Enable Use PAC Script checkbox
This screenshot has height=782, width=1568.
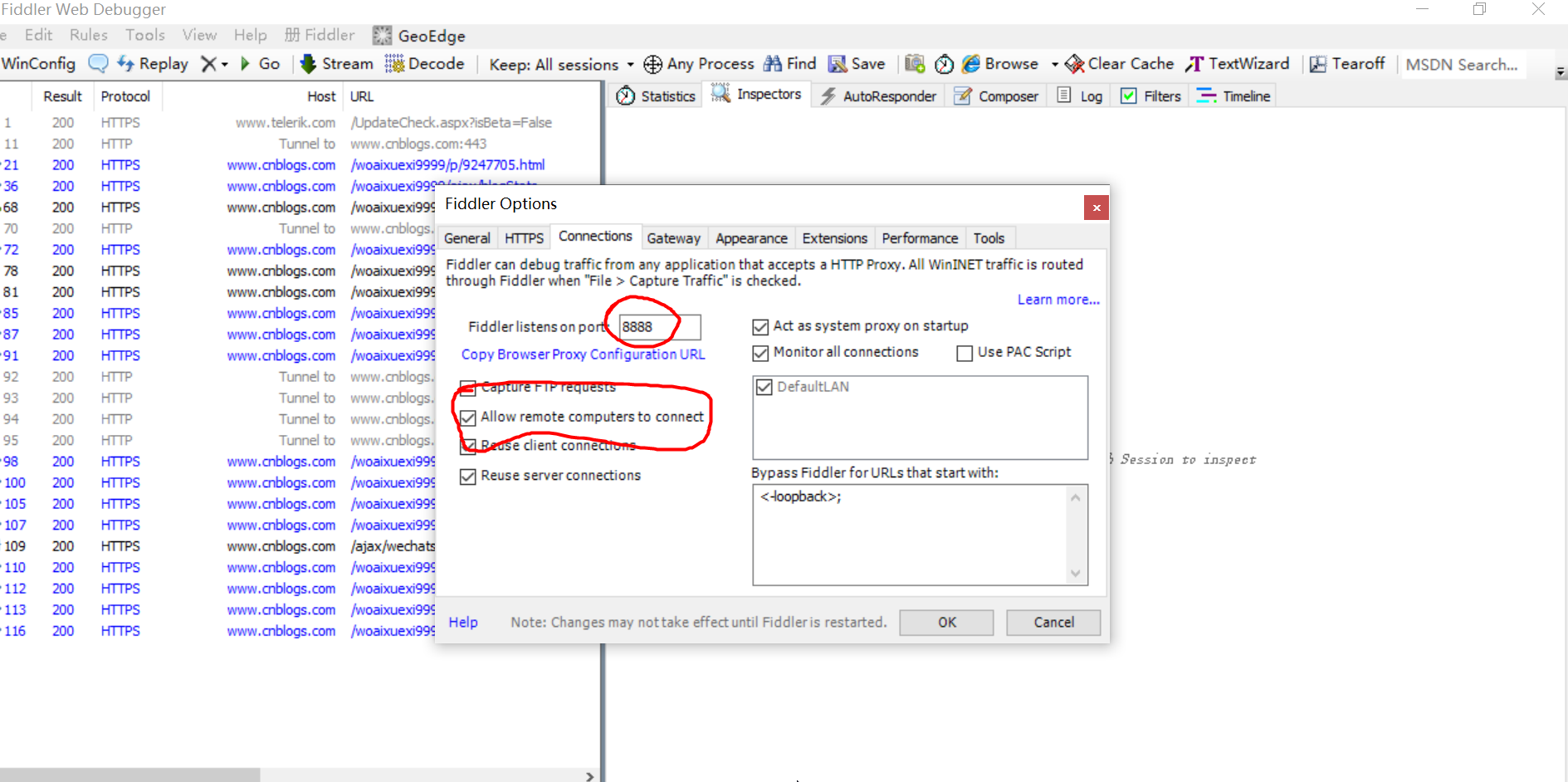(965, 354)
